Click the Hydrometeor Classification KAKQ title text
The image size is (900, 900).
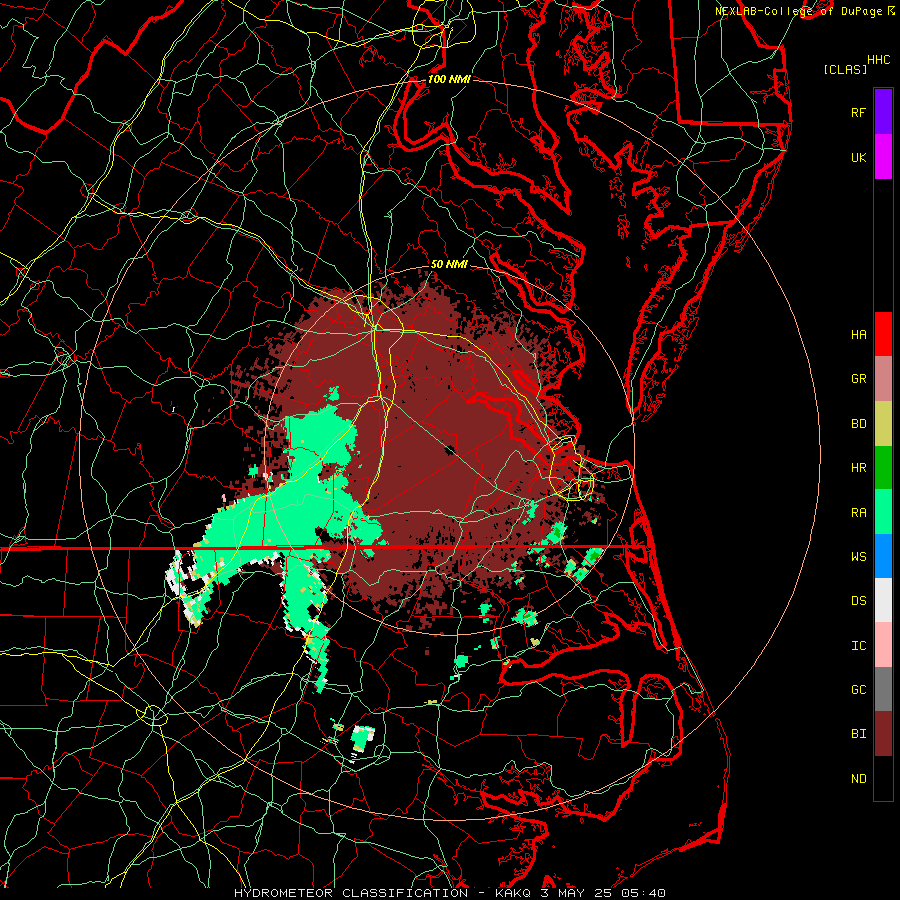point(450,893)
